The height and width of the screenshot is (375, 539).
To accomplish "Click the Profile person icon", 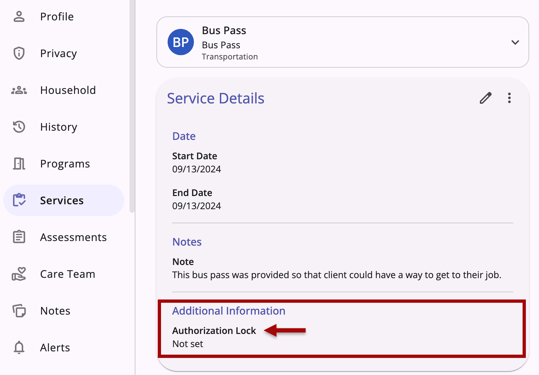I will point(19,16).
